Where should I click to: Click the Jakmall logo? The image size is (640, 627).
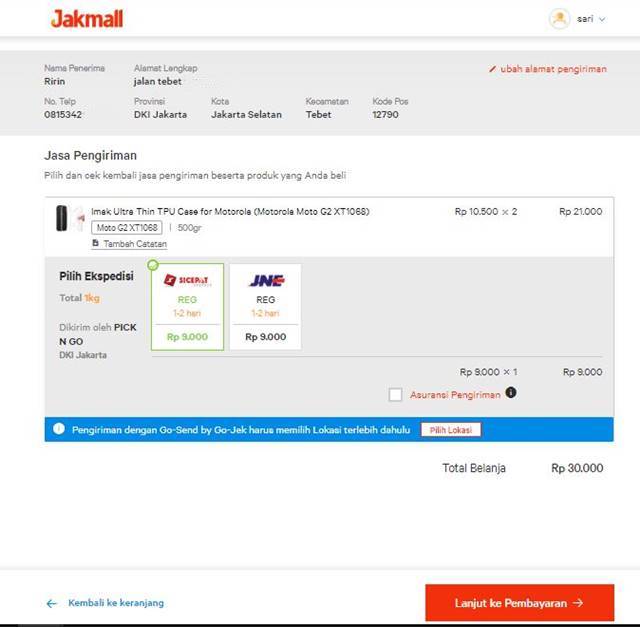tap(87, 19)
